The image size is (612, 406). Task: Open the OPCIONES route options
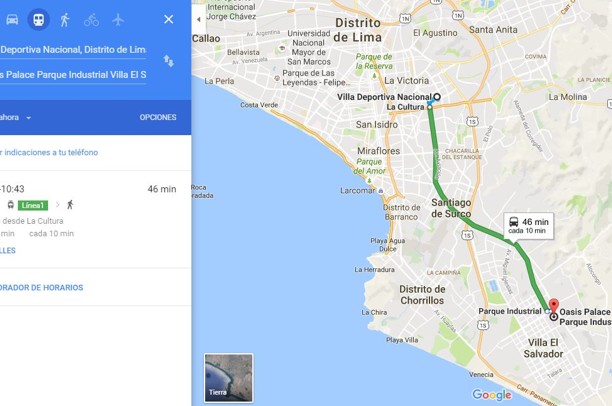tap(158, 117)
